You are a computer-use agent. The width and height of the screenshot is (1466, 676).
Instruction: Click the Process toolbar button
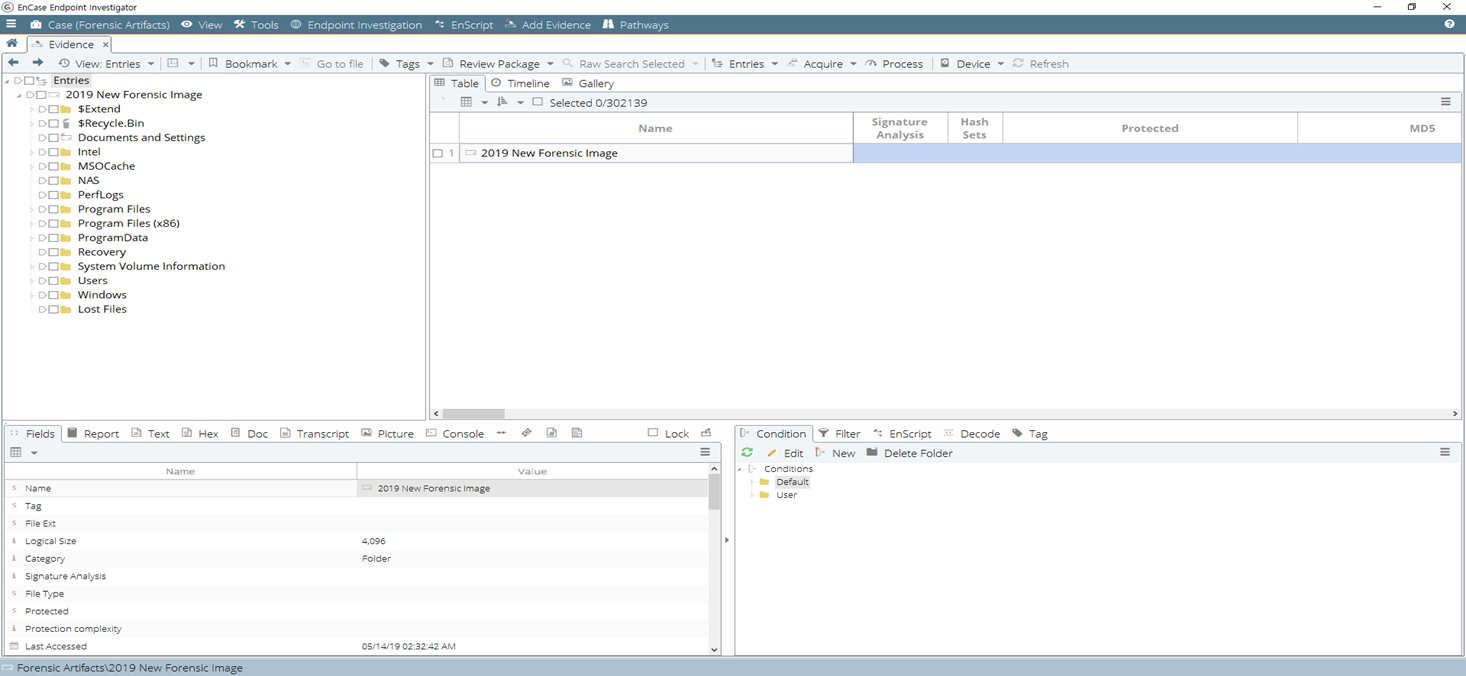894,64
